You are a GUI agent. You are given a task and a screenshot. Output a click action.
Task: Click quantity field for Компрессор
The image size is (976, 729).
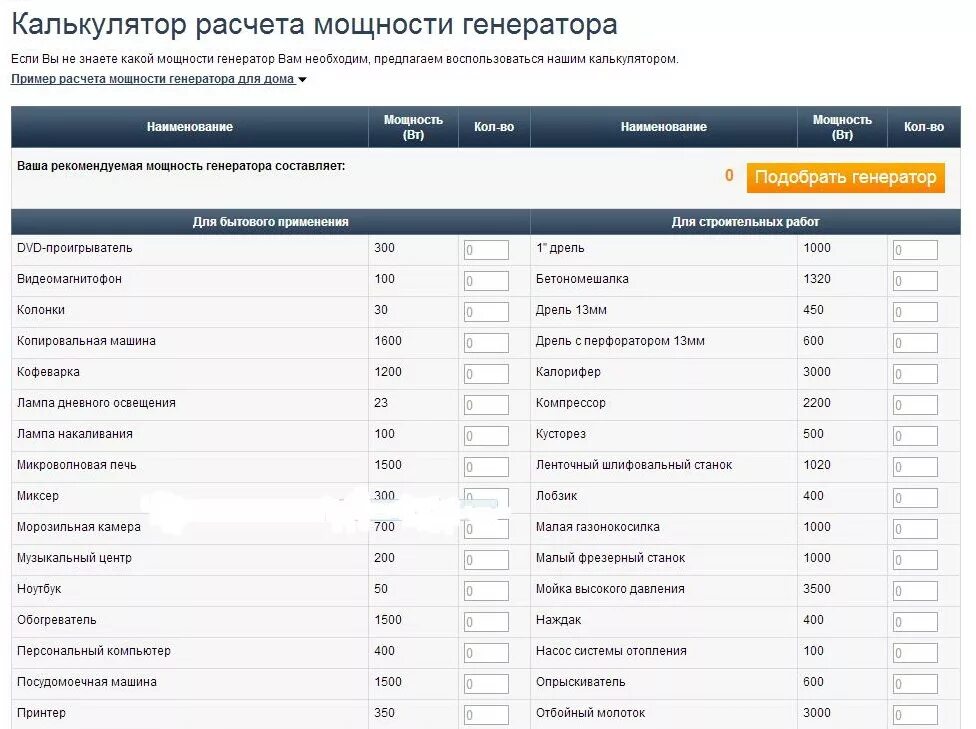click(915, 405)
